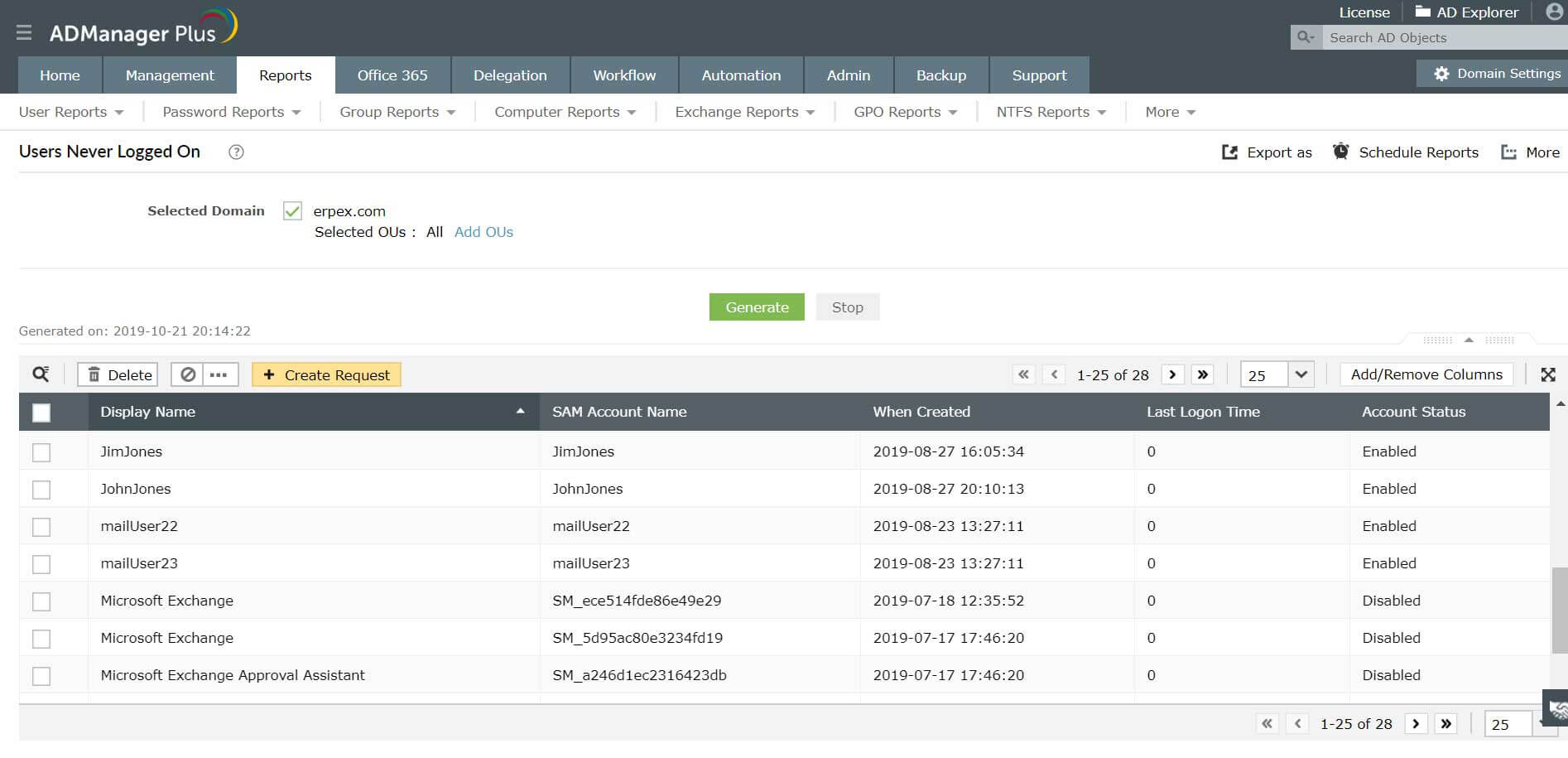Go to next page in top pagination

point(1172,374)
